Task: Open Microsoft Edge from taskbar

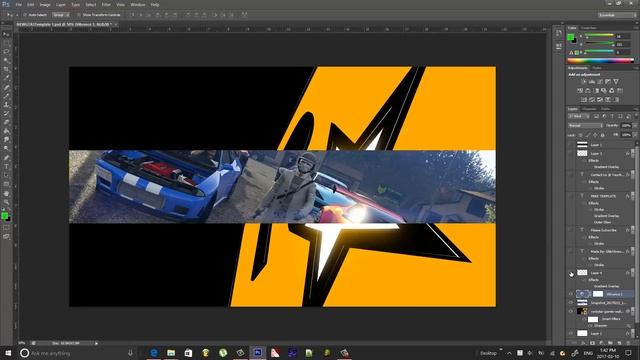Action: [154, 353]
